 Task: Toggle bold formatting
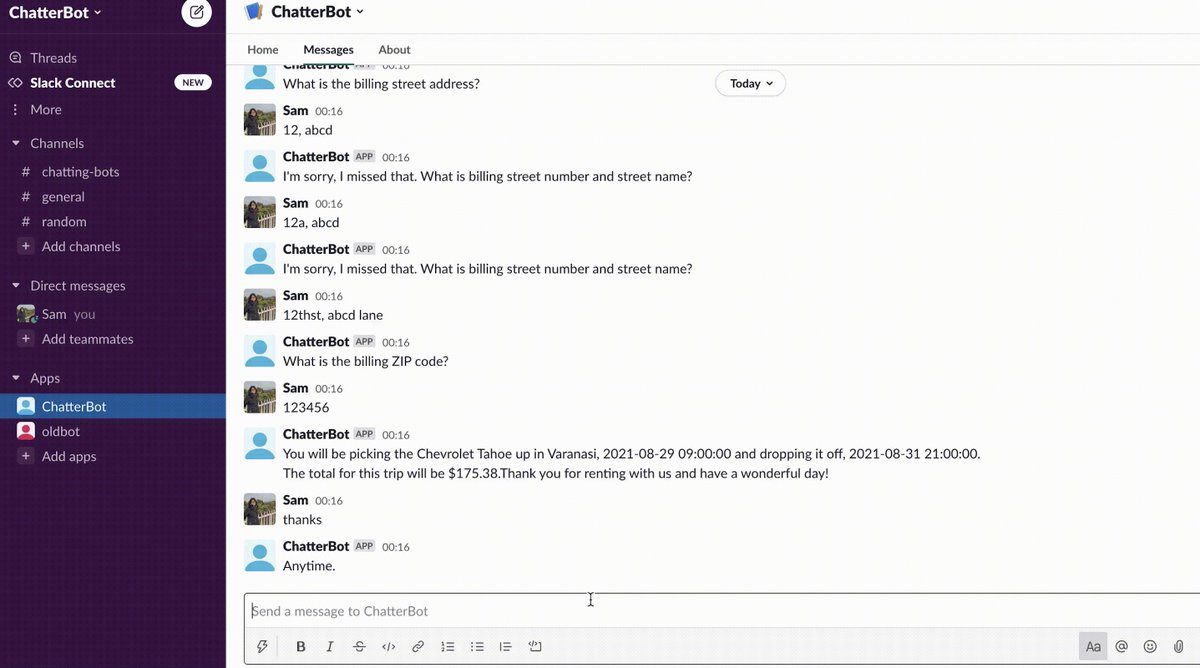tap(300, 647)
